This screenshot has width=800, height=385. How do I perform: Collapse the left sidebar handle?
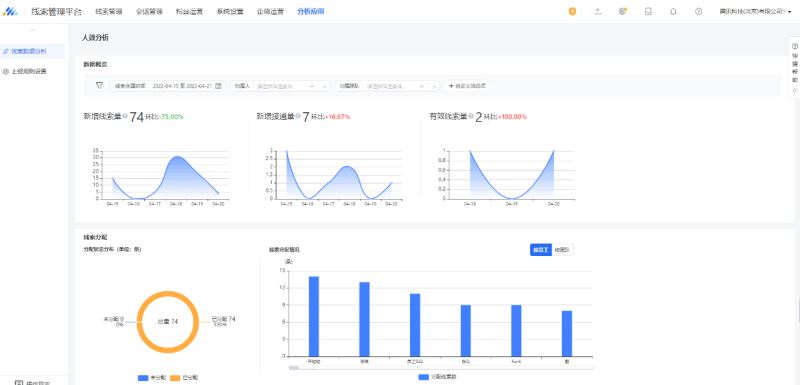(33, 30)
